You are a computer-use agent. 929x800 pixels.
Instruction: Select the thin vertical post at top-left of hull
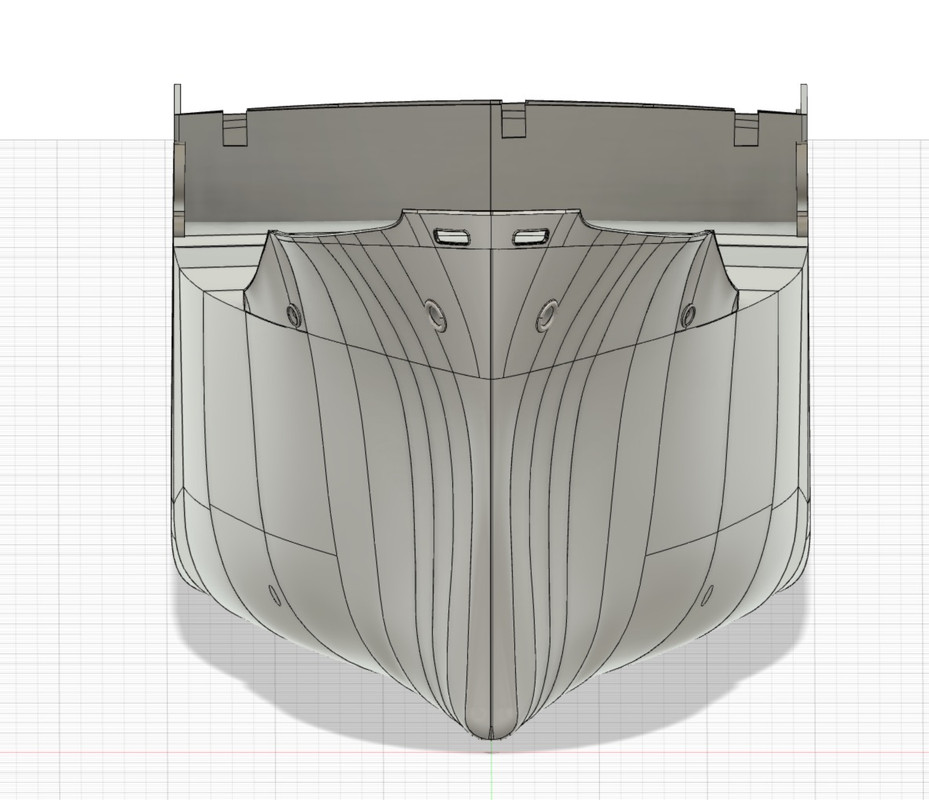click(x=177, y=99)
